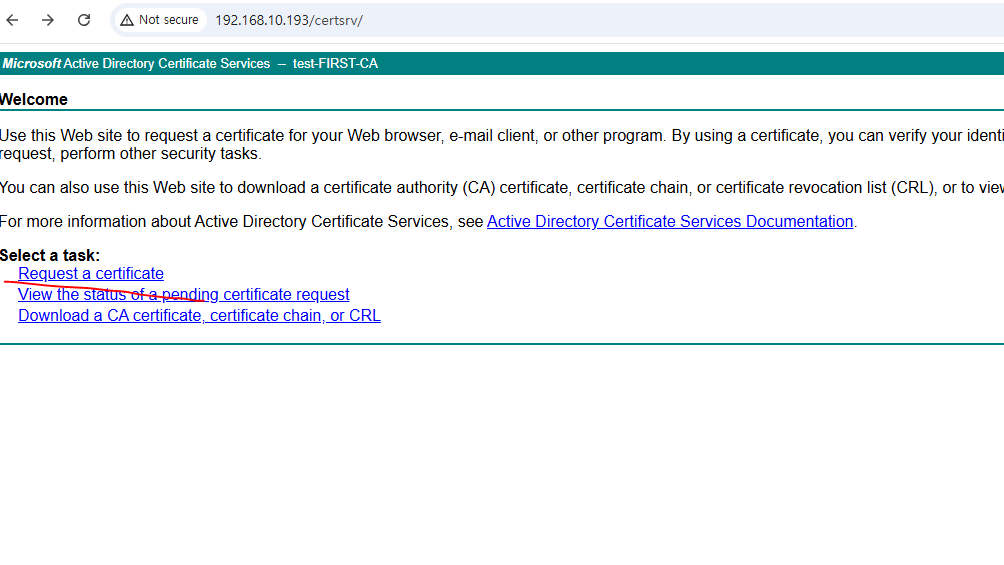Click the address bar URL 192.168.10.193/certsrv/

click(x=289, y=20)
